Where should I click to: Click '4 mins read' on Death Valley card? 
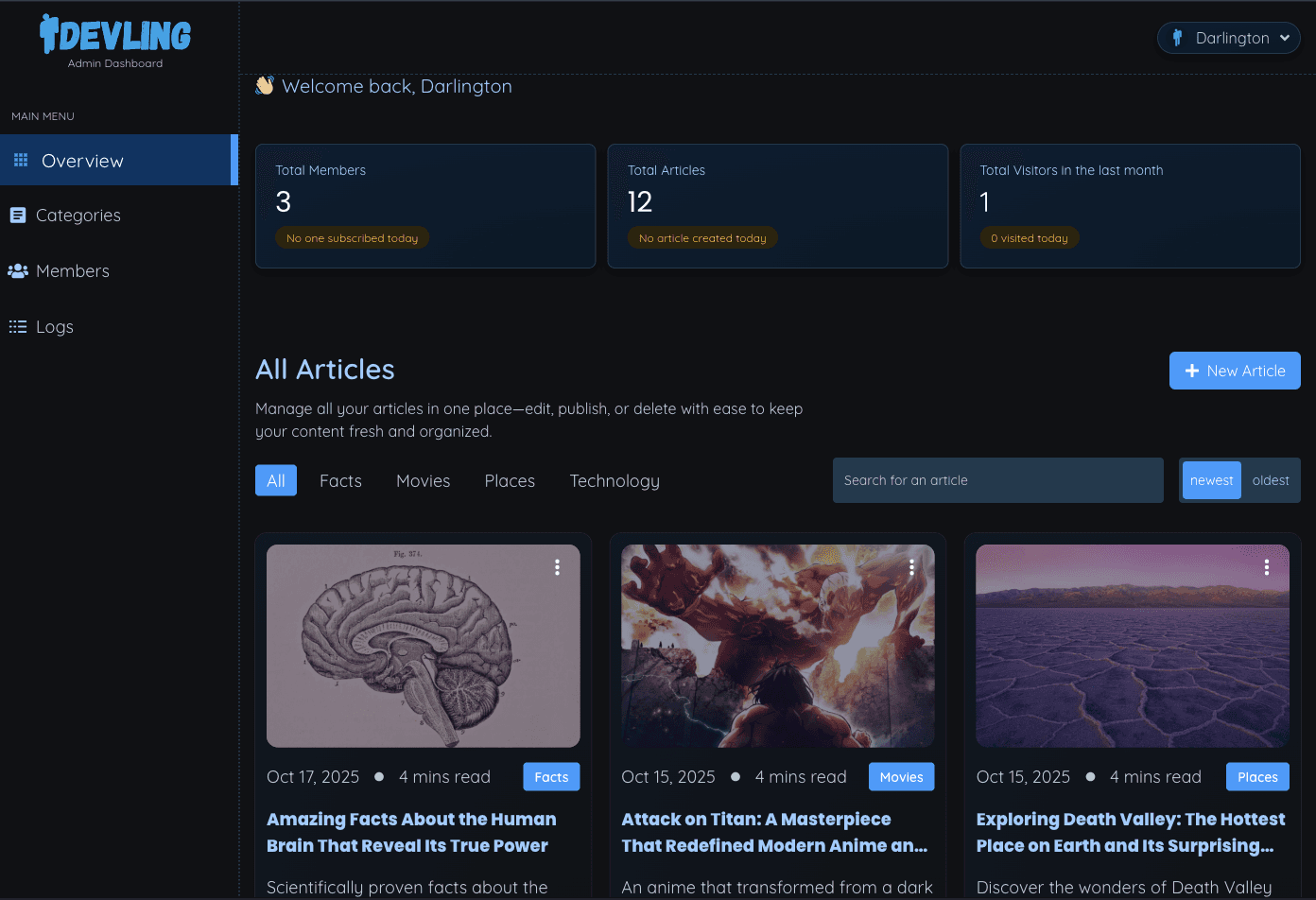1155,777
